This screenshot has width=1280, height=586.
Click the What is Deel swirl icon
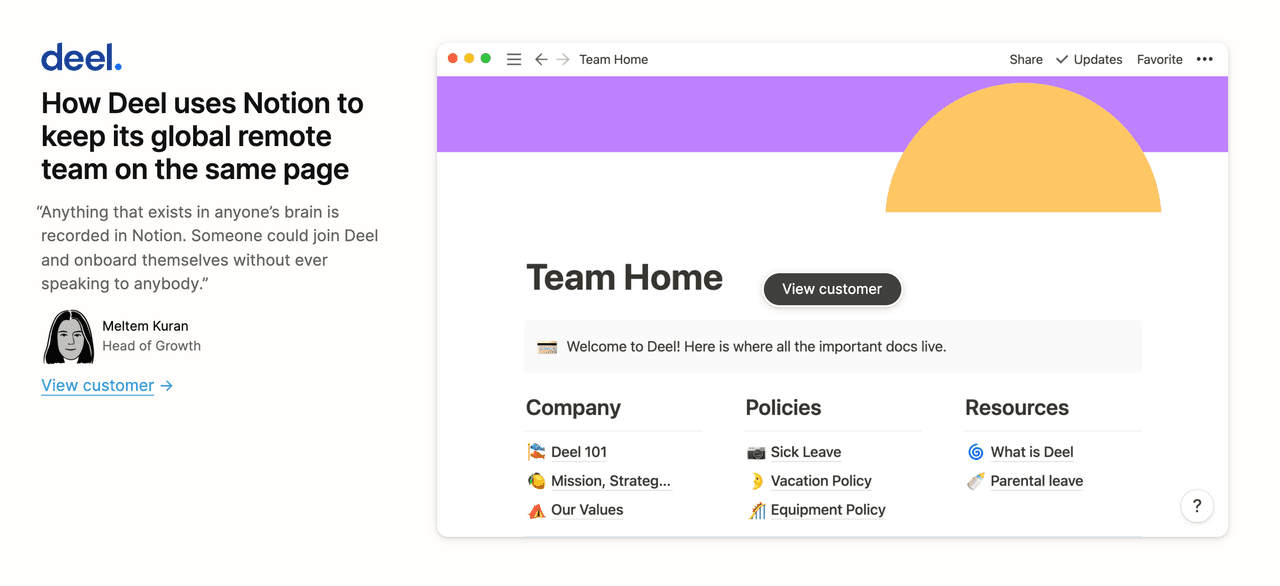pos(976,452)
